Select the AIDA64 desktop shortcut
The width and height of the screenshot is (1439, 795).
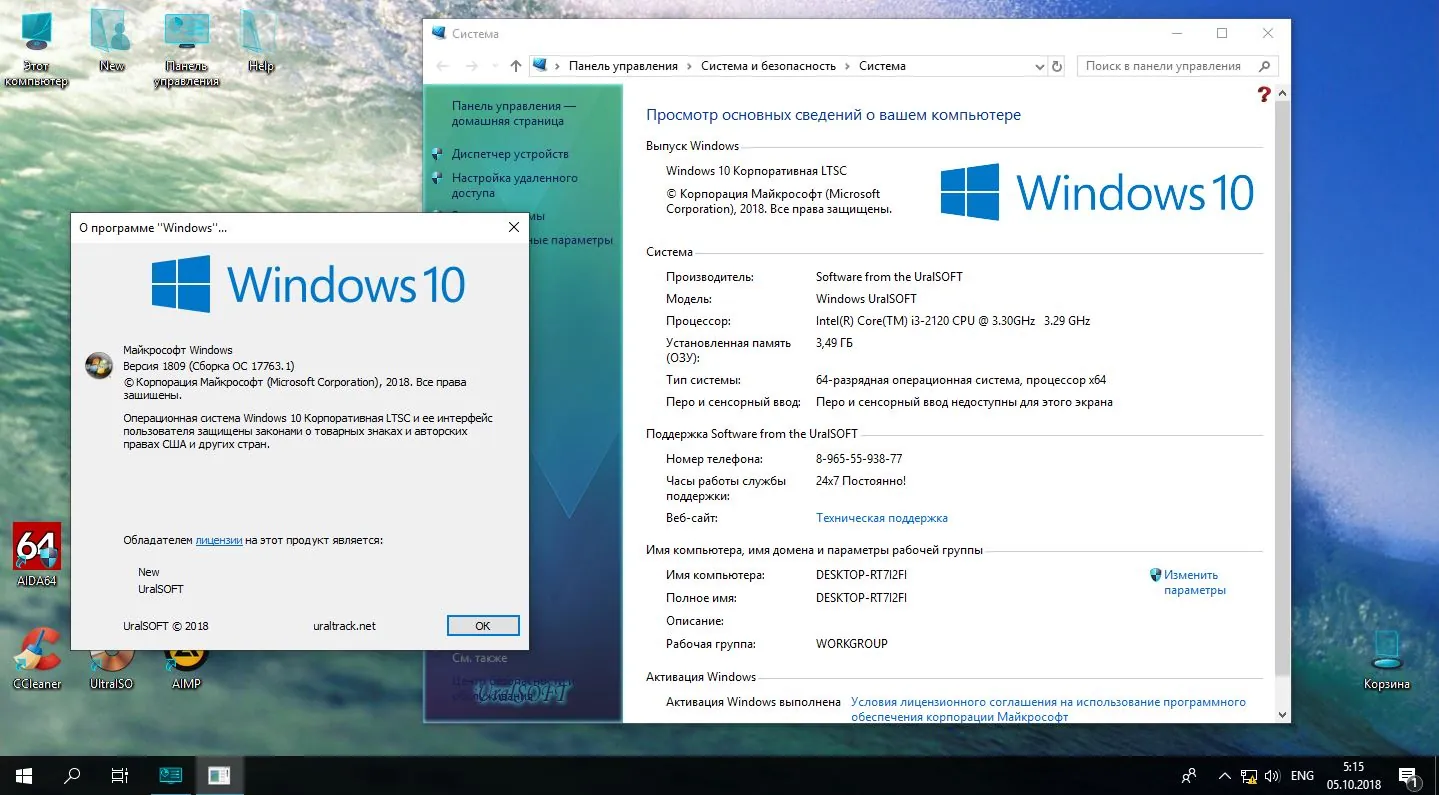tap(37, 554)
